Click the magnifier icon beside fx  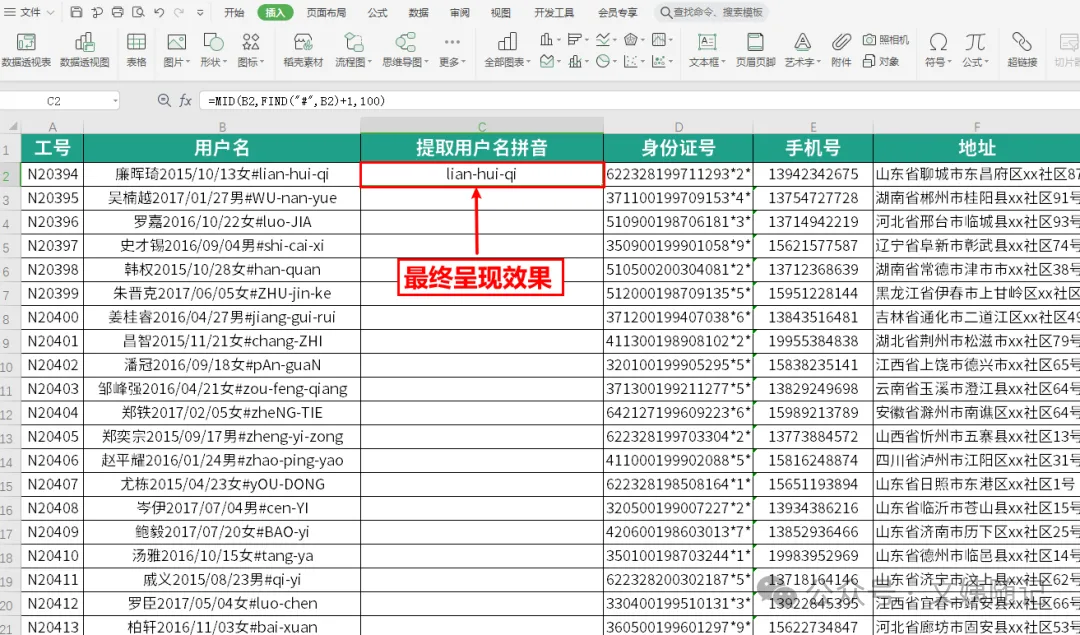pyautogui.click(x=164, y=101)
